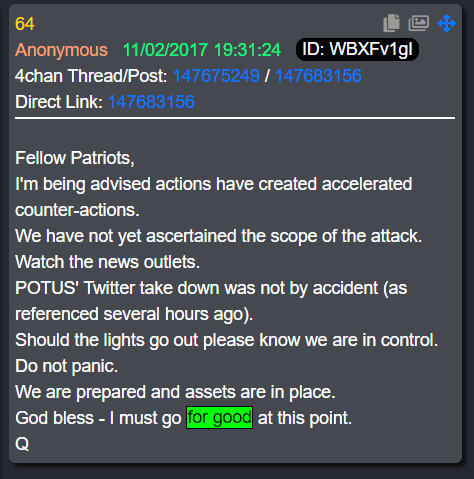Screen dimensions: 474x479
Task: Open the image gallery icon
Action: (419, 23)
